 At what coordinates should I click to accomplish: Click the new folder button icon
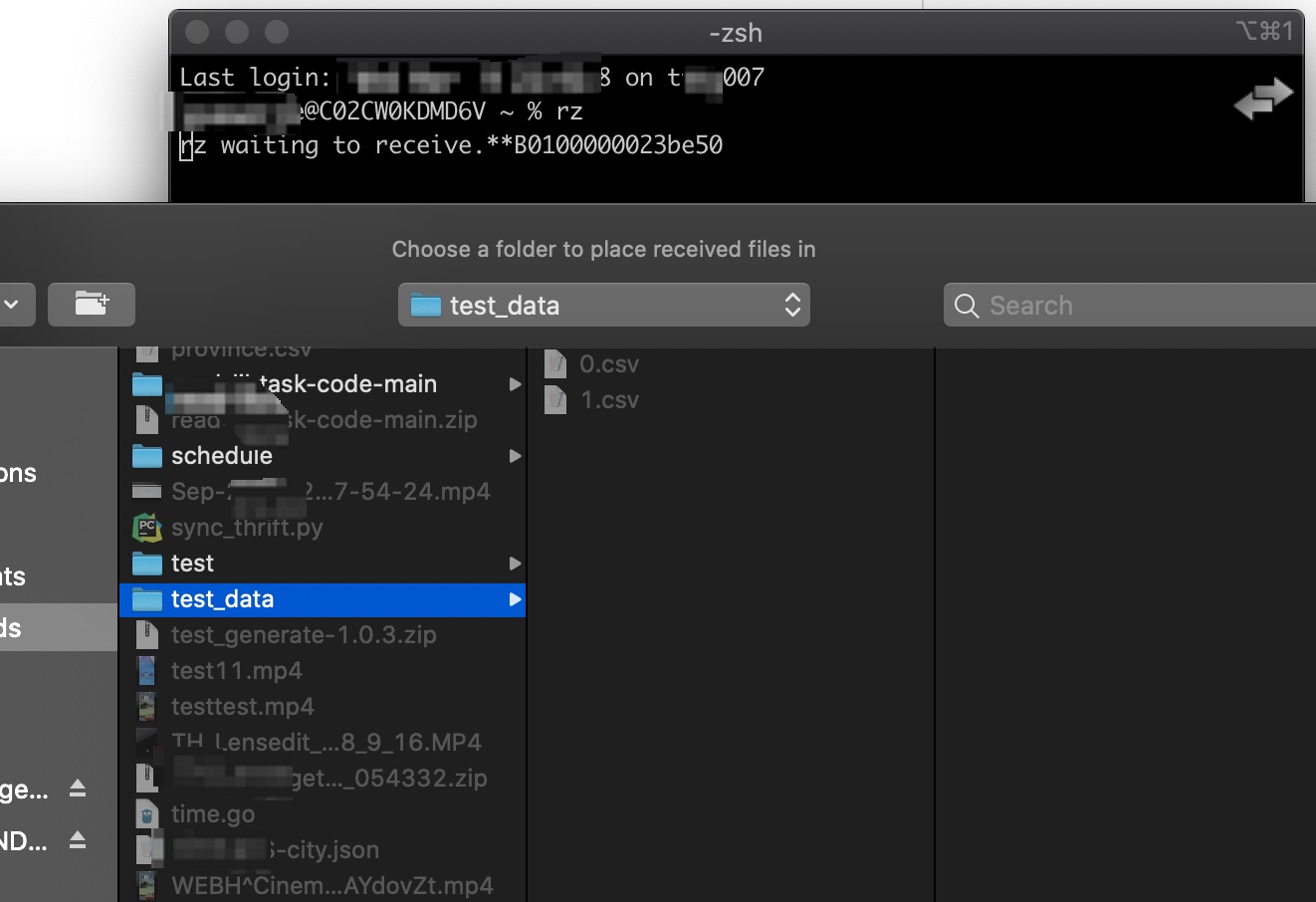[x=92, y=305]
